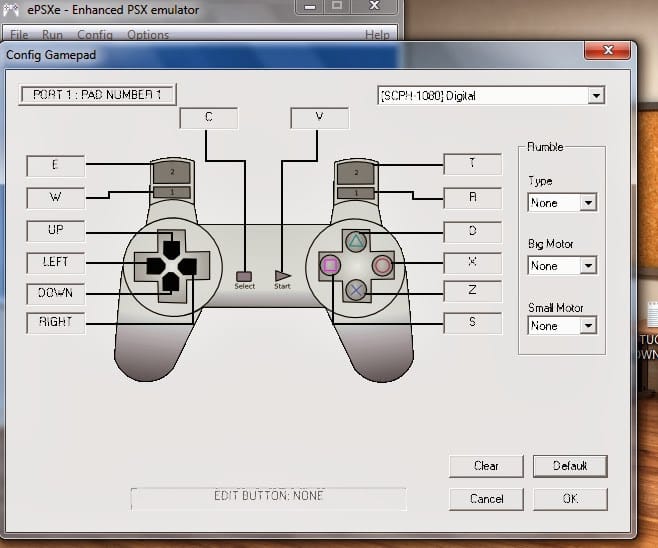Click the PORT 1 : PAD NUMBER 1 label
Image resolution: width=658 pixels, height=548 pixels.
(97, 94)
